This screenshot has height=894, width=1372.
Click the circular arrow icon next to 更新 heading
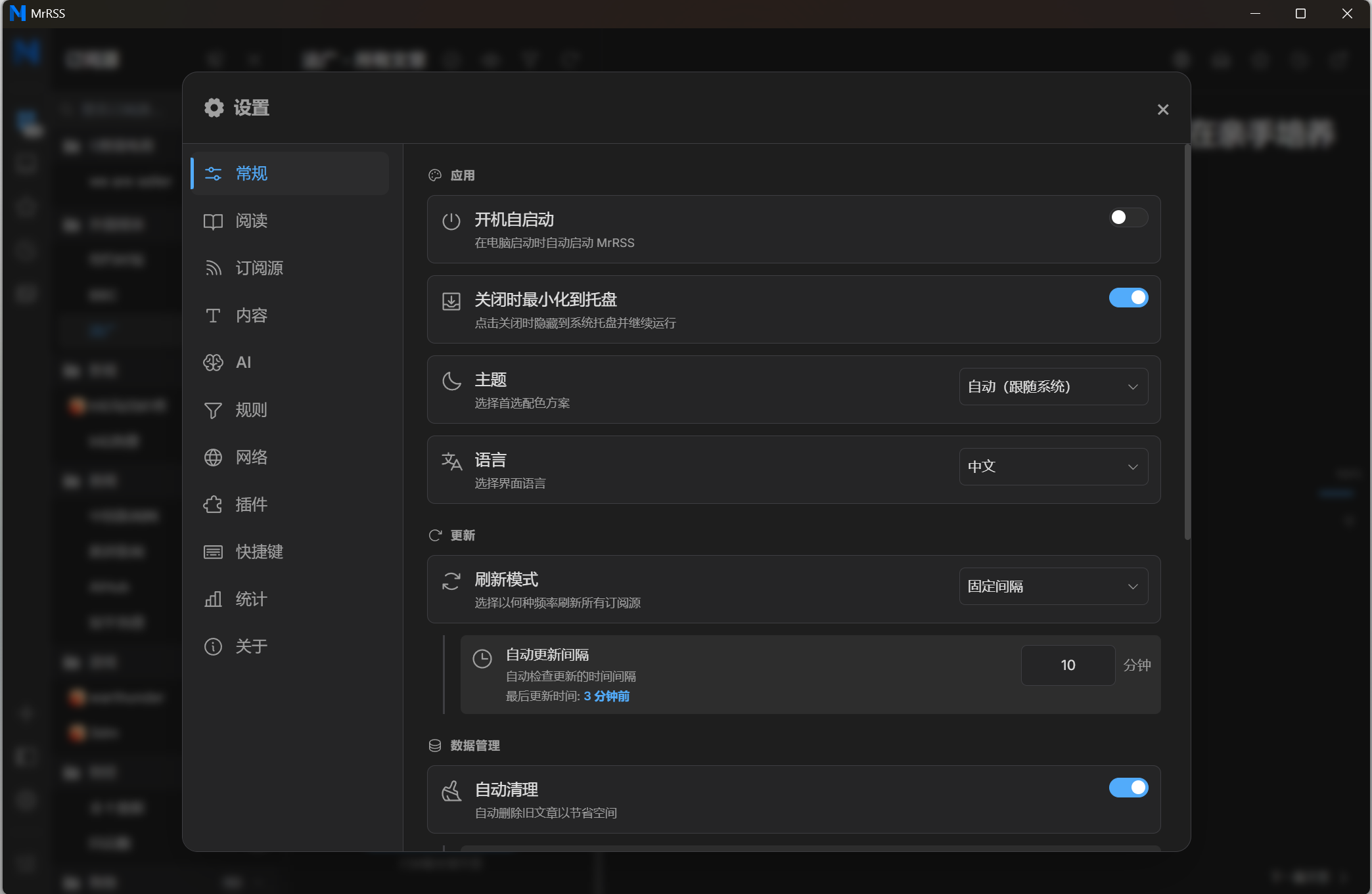tap(435, 535)
